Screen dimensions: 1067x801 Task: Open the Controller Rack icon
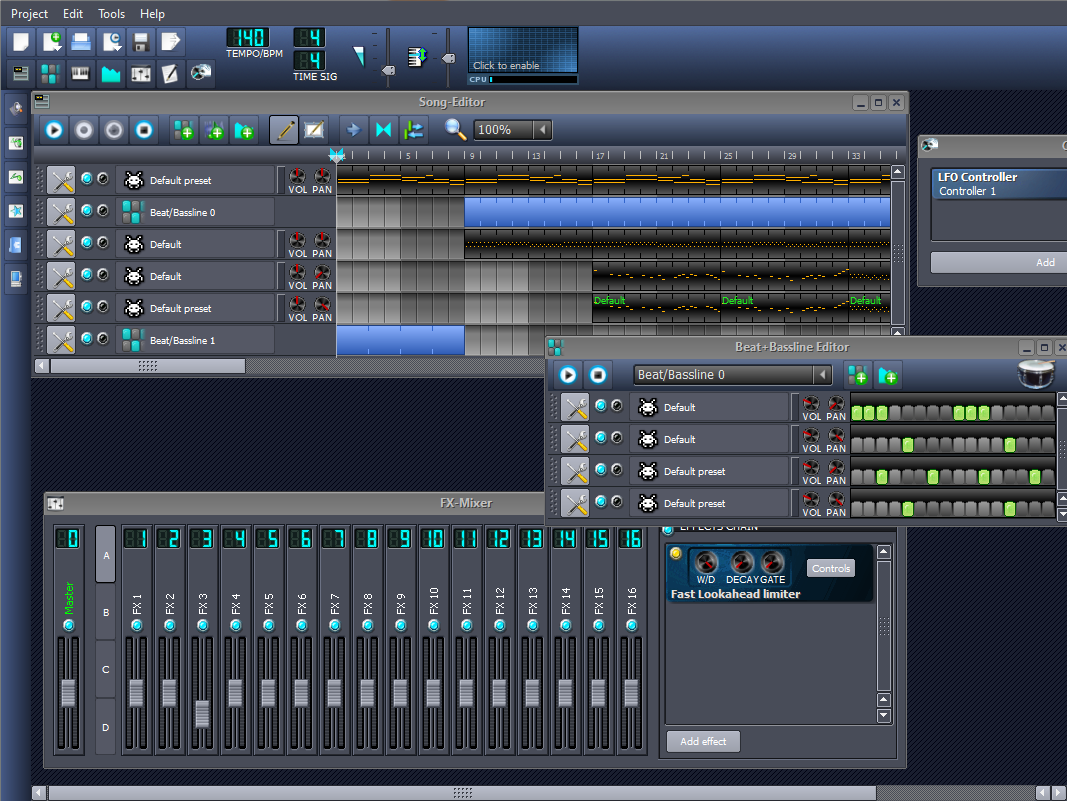point(200,73)
